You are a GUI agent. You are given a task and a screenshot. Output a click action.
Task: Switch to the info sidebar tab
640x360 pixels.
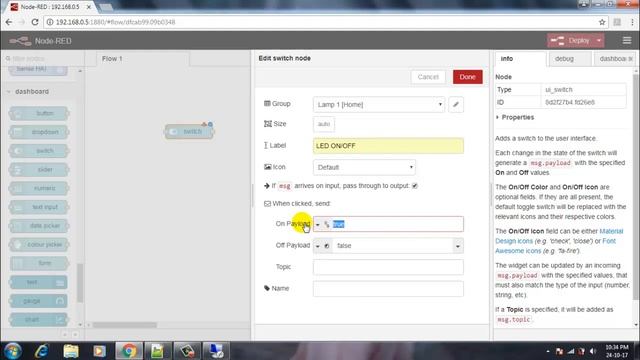(520, 59)
